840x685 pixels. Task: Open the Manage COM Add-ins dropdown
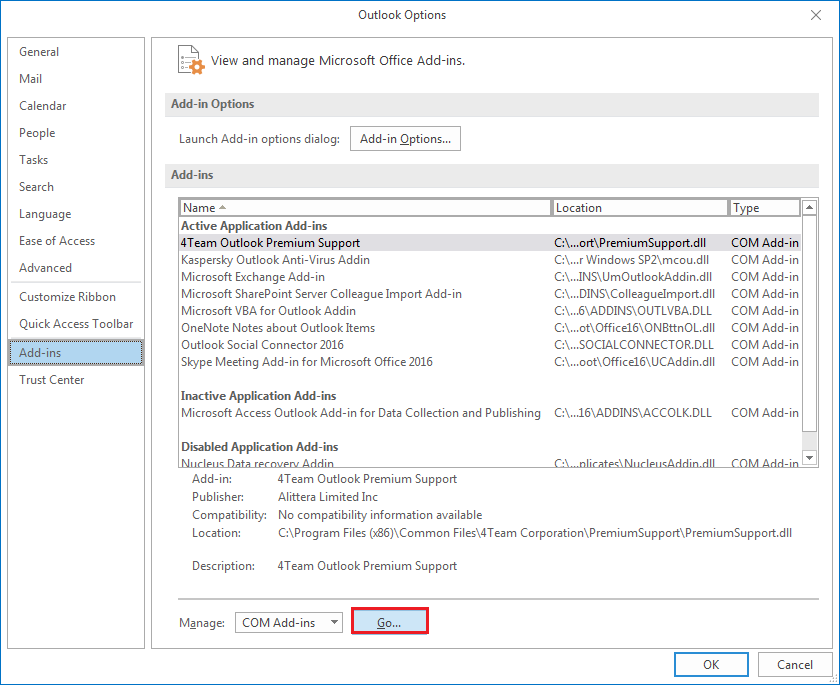289,622
